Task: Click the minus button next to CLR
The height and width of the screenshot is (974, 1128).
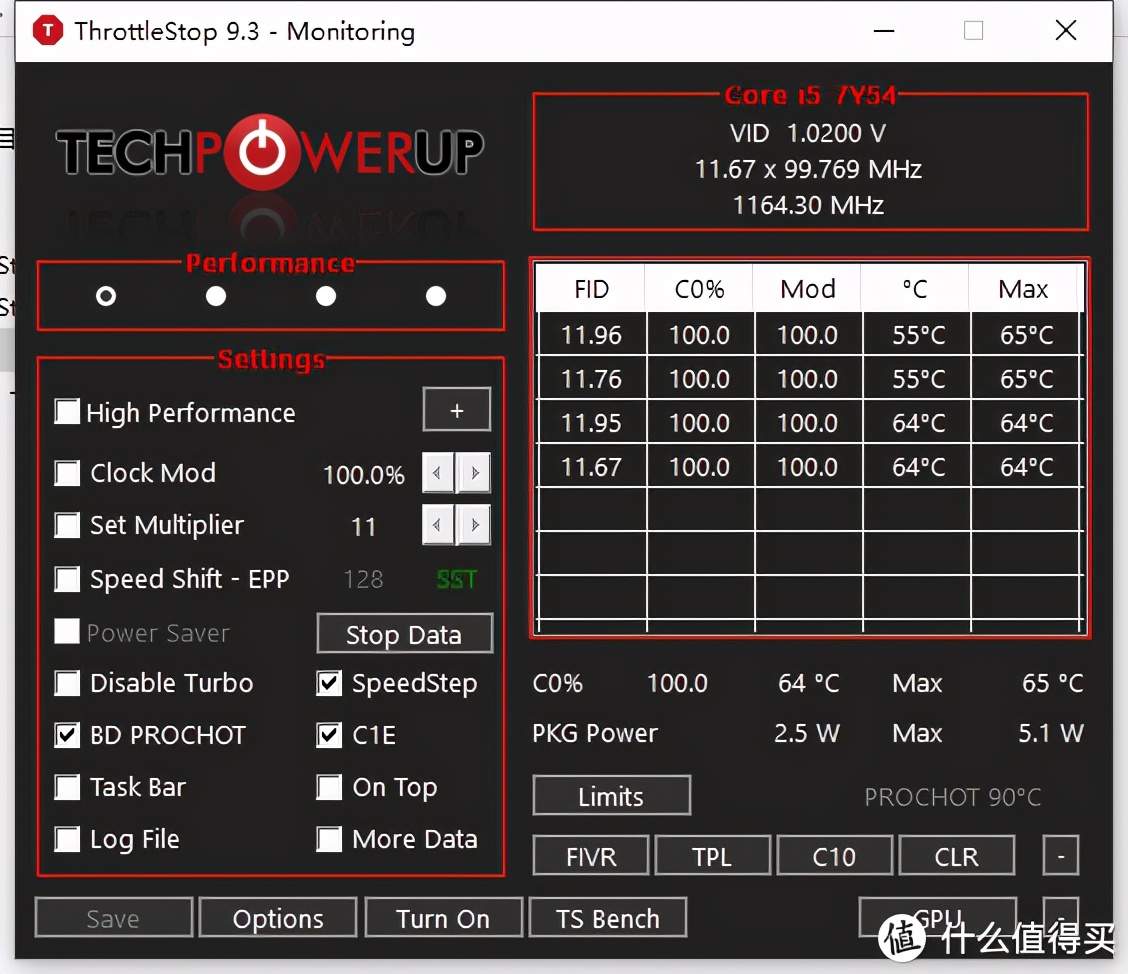Action: click(x=1060, y=856)
